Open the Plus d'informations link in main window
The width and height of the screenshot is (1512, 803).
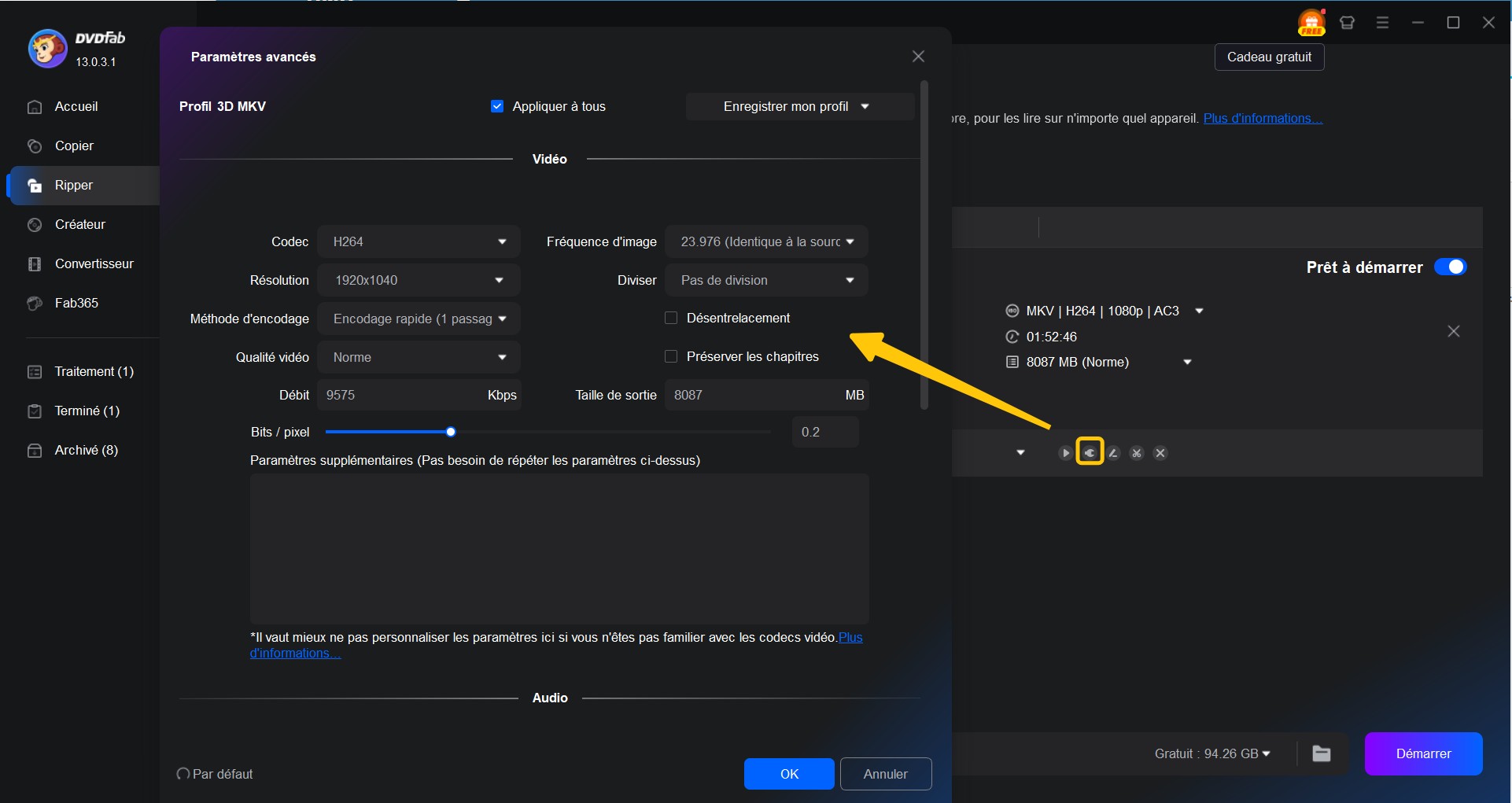click(1263, 119)
